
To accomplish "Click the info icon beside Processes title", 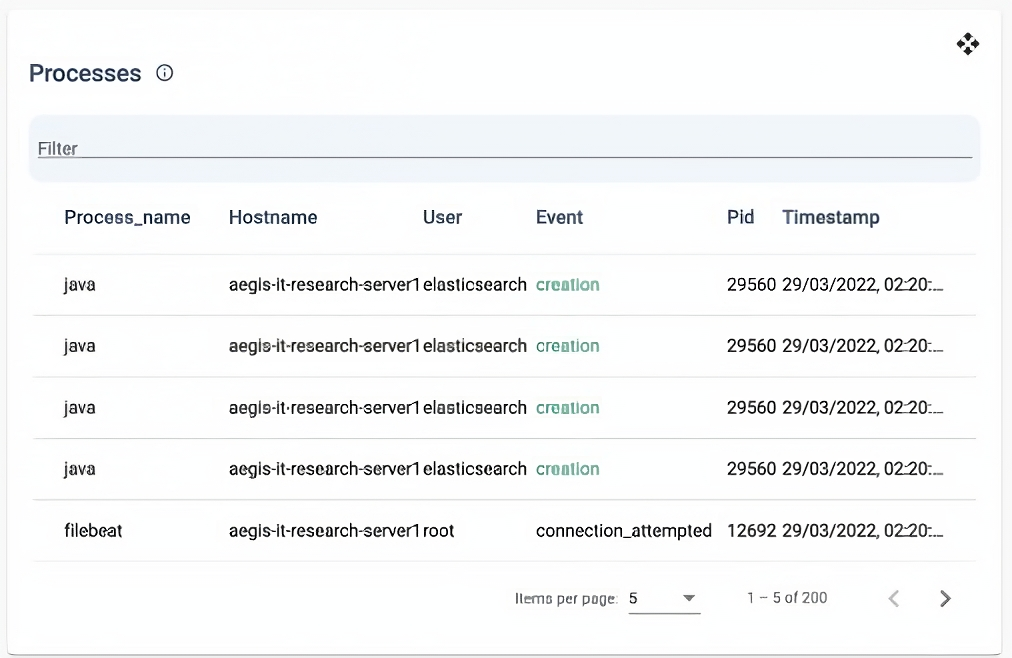I will (x=165, y=73).
